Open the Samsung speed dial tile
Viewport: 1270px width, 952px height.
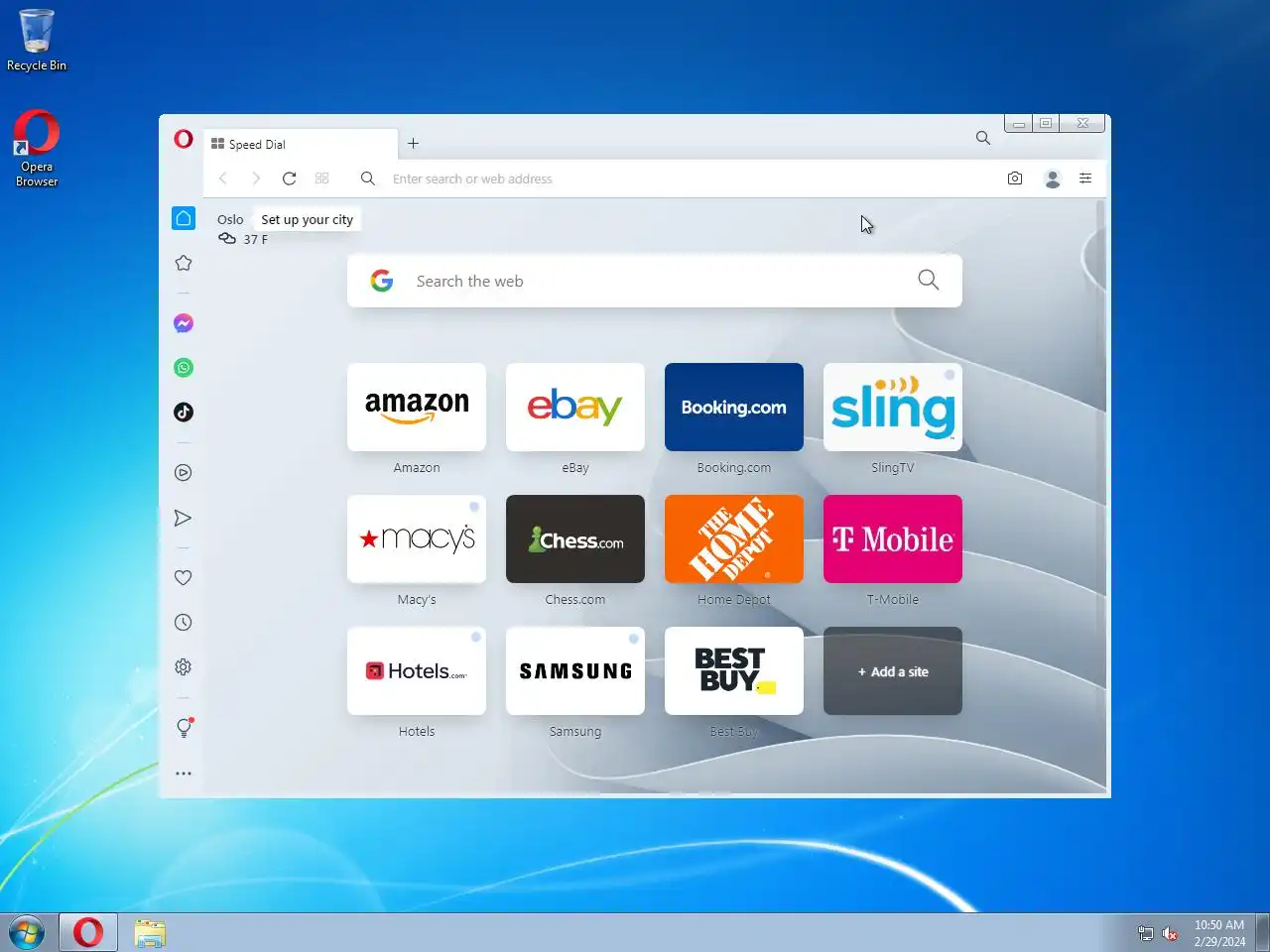pos(575,670)
